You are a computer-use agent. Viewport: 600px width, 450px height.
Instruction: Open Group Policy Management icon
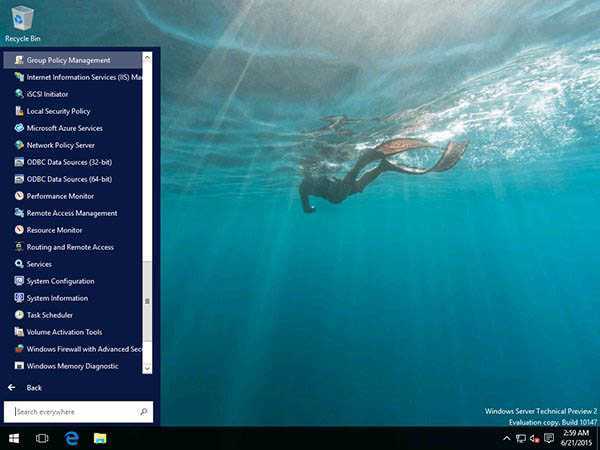(19, 60)
